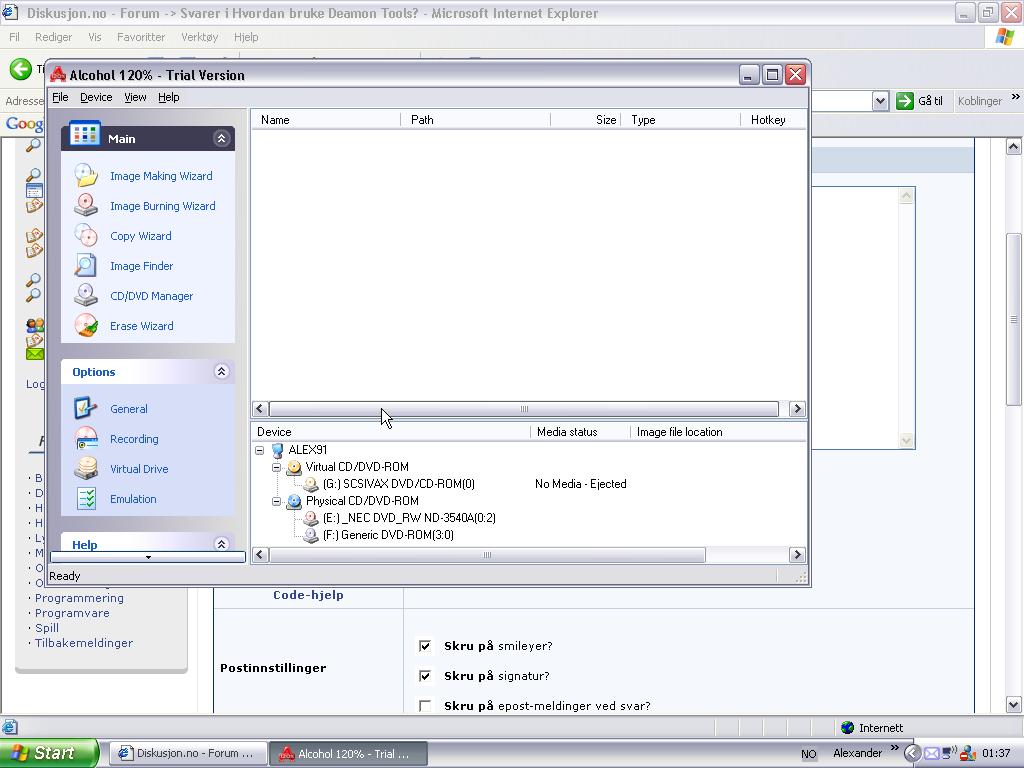Viewport: 1024px width, 768px height.
Task: Click the Main panel grid icon
Action: [85, 134]
